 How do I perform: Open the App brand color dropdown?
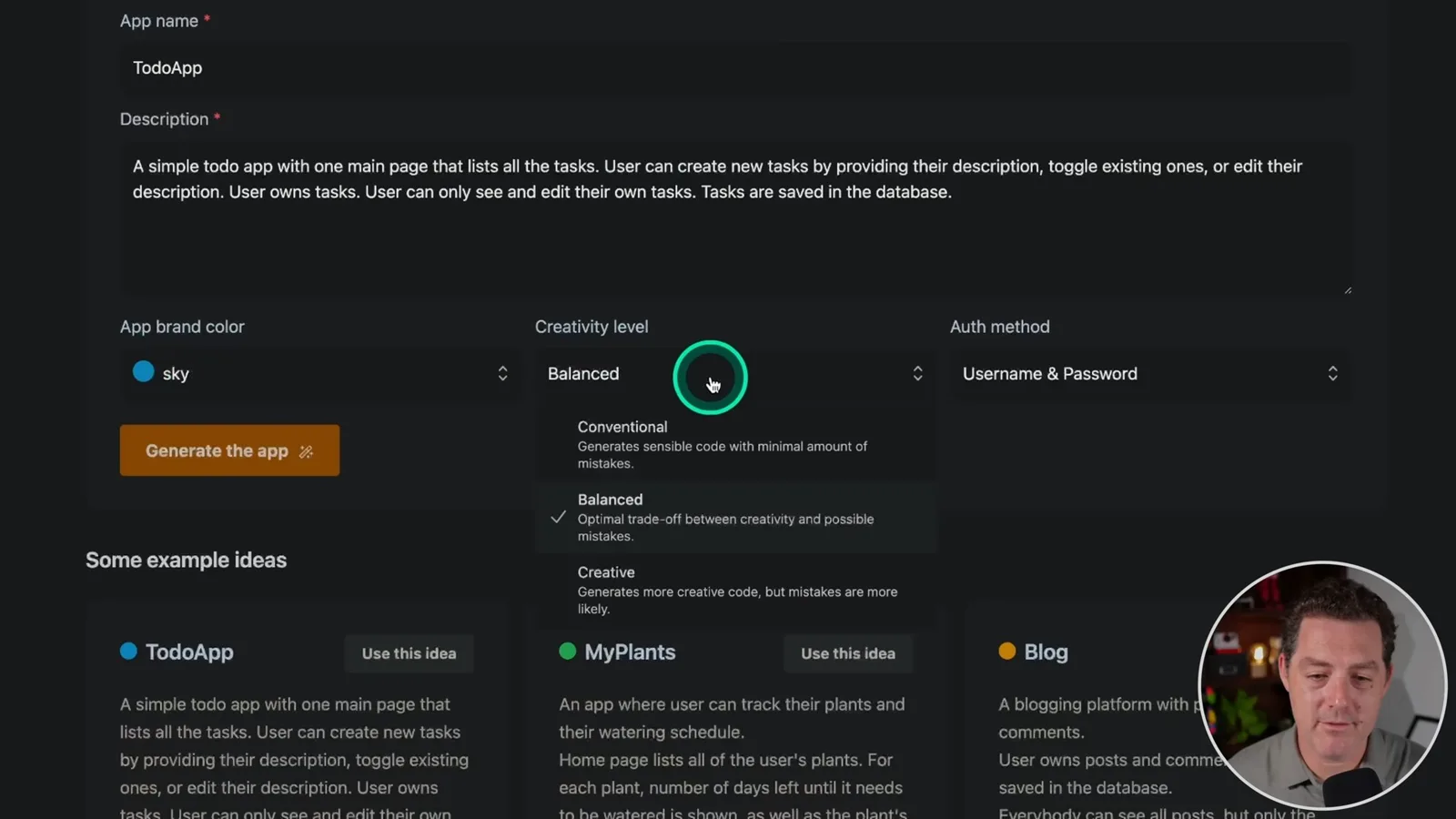[320, 374]
